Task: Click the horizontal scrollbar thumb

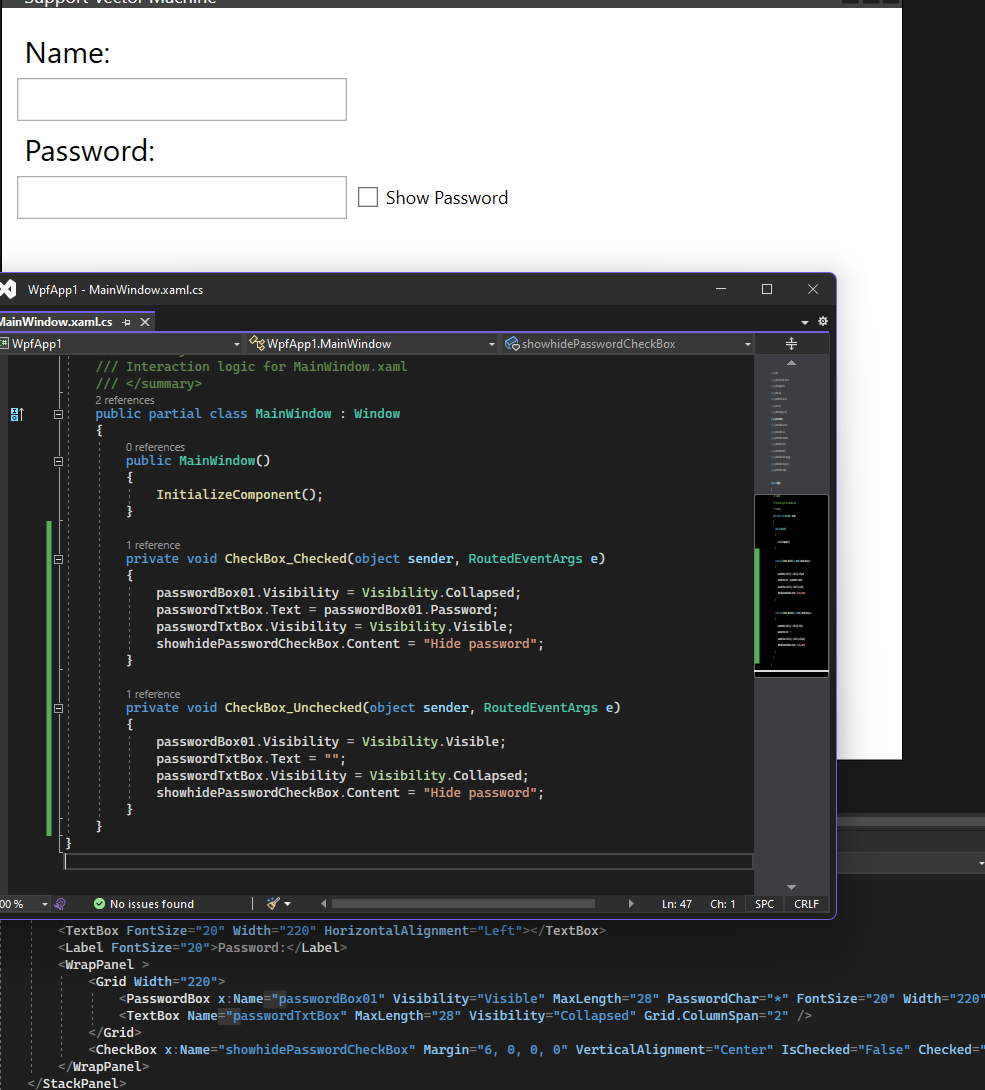Action: [463, 904]
